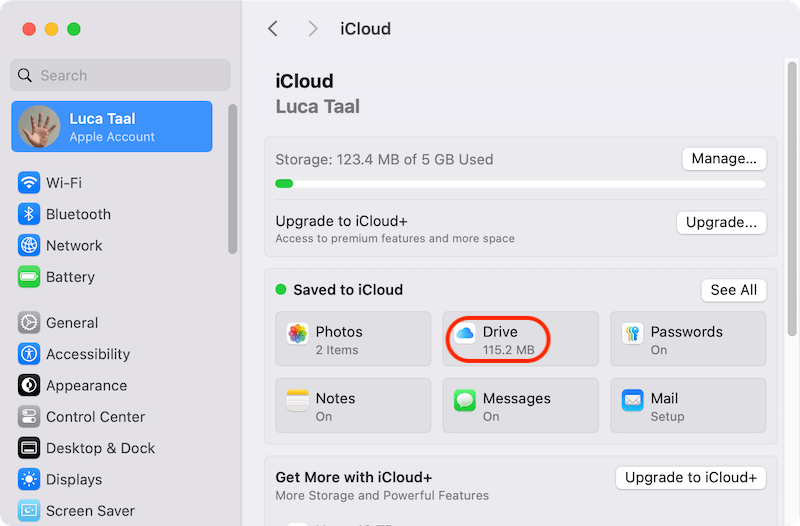This screenshot has height=526, width=800.
Task: Click the iCloud Drive cloud icon
Action: (x=465, y=334)
